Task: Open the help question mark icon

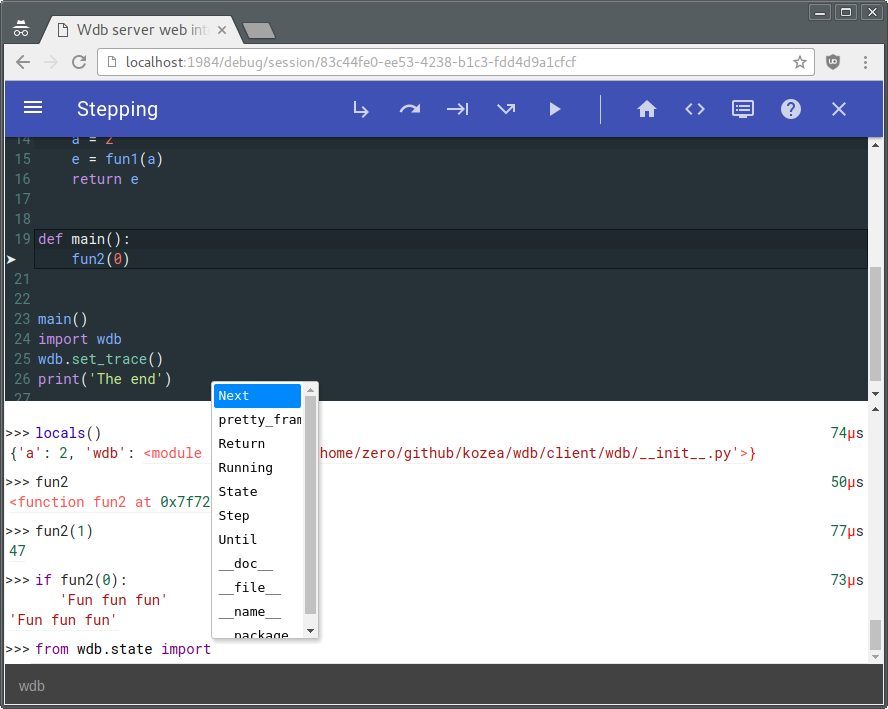Action: tap(791, 109)
